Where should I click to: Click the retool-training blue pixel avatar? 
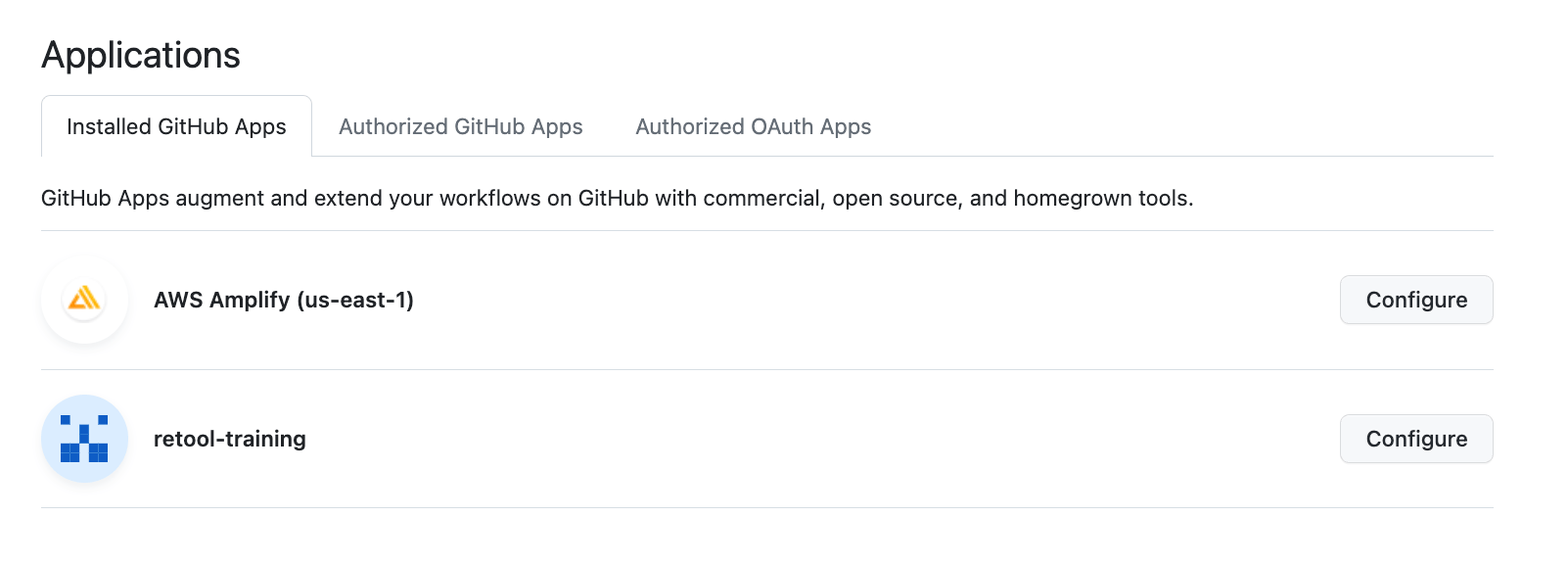[84, 439]
